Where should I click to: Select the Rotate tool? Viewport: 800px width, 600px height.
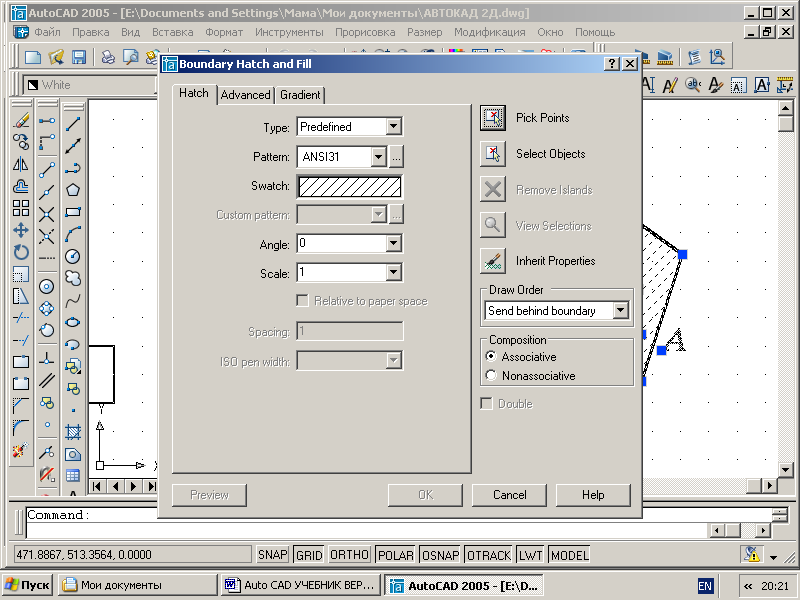(21, 252)
